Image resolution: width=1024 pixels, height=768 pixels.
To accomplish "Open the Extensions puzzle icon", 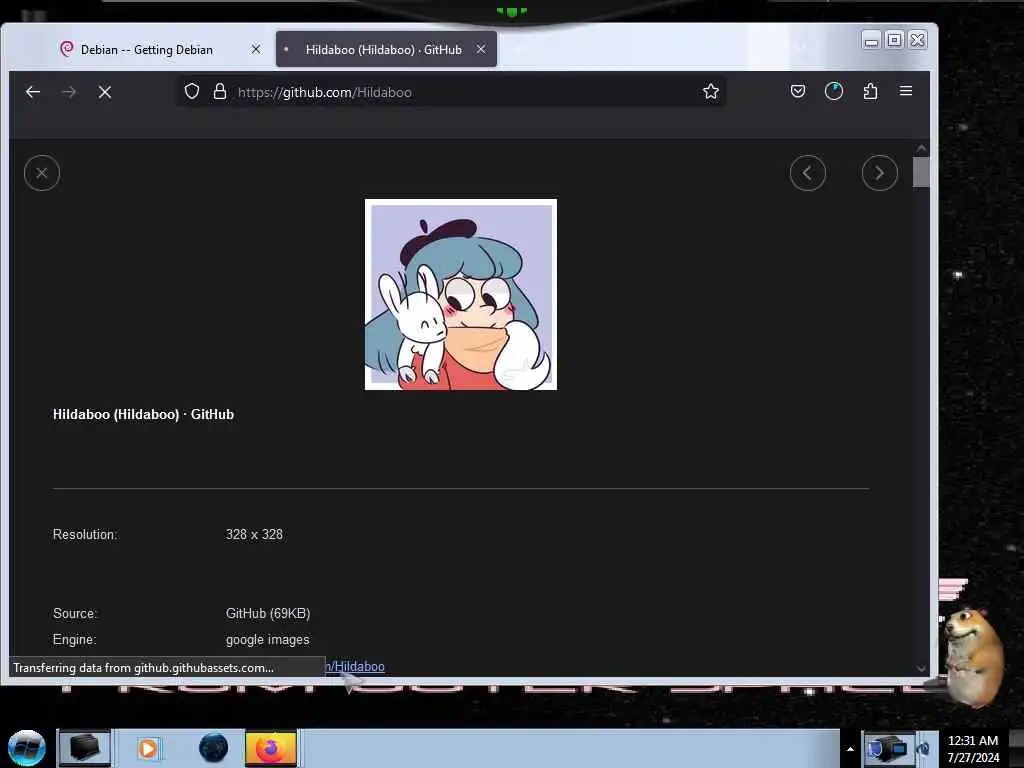I will point(870,91).
